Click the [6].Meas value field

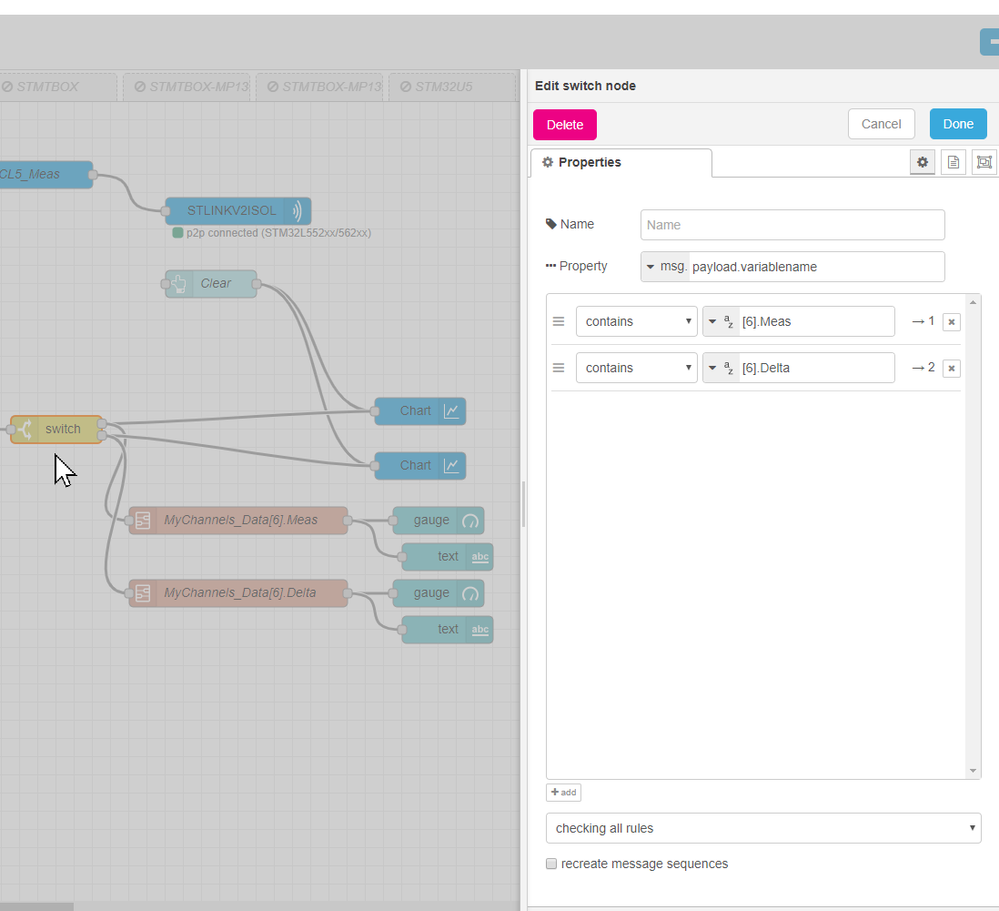coord(816,322)
